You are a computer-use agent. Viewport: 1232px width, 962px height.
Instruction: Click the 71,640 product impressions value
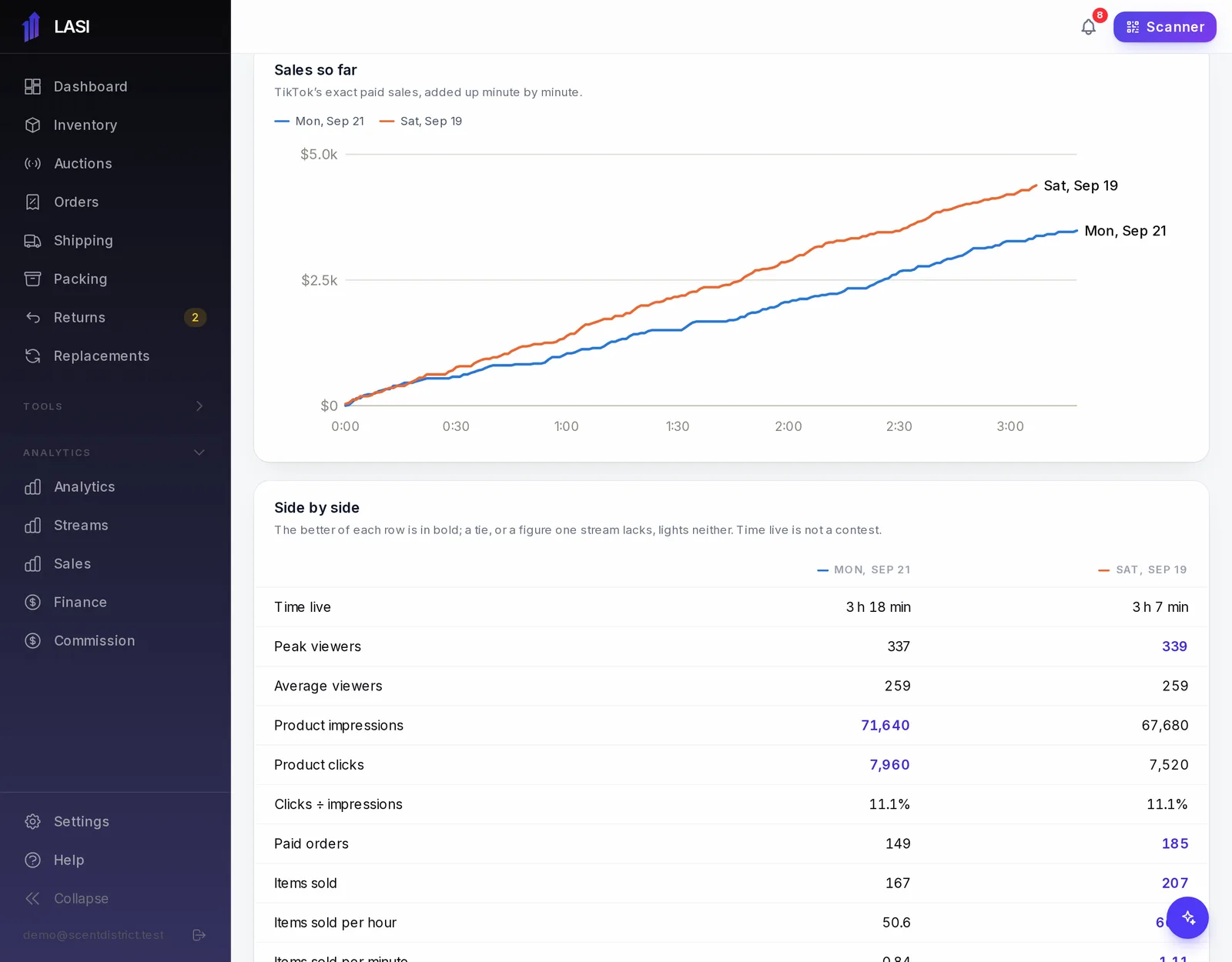tap(885, 726)
